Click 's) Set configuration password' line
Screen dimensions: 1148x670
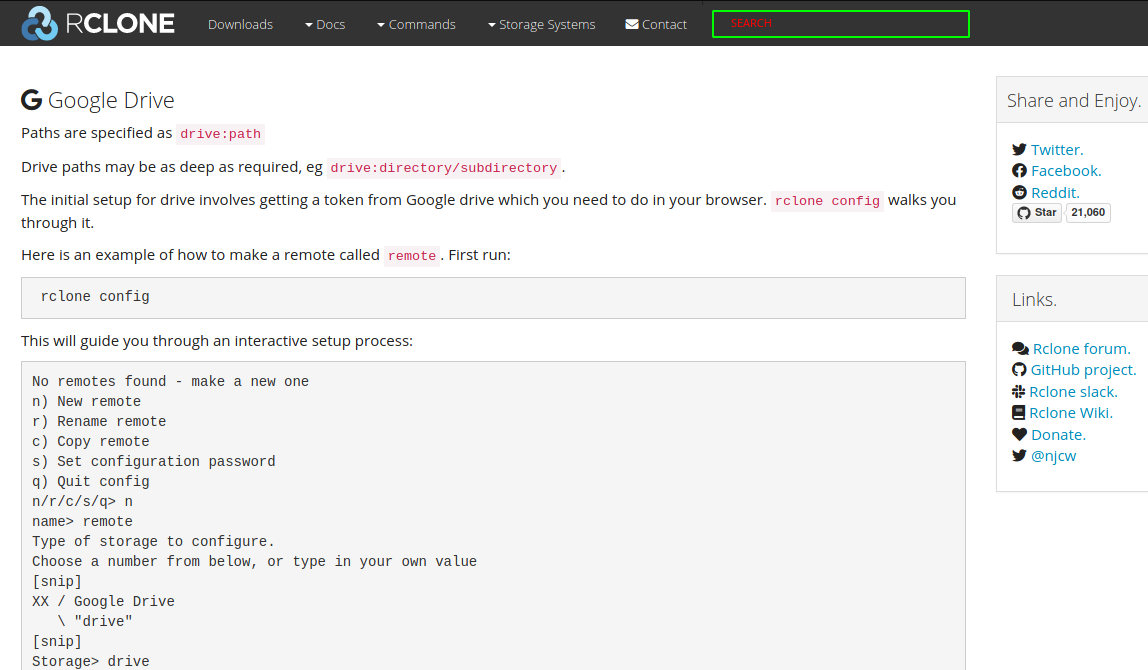[x=154, y=461]
